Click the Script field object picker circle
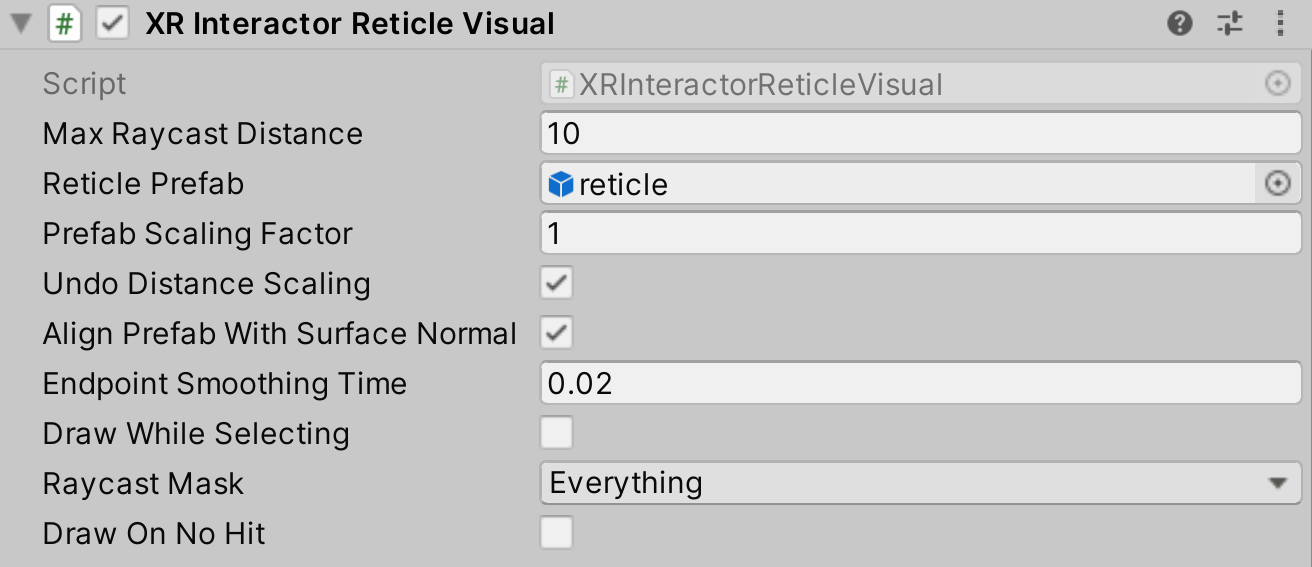Screen dimensions: 1312x567 1278,84
